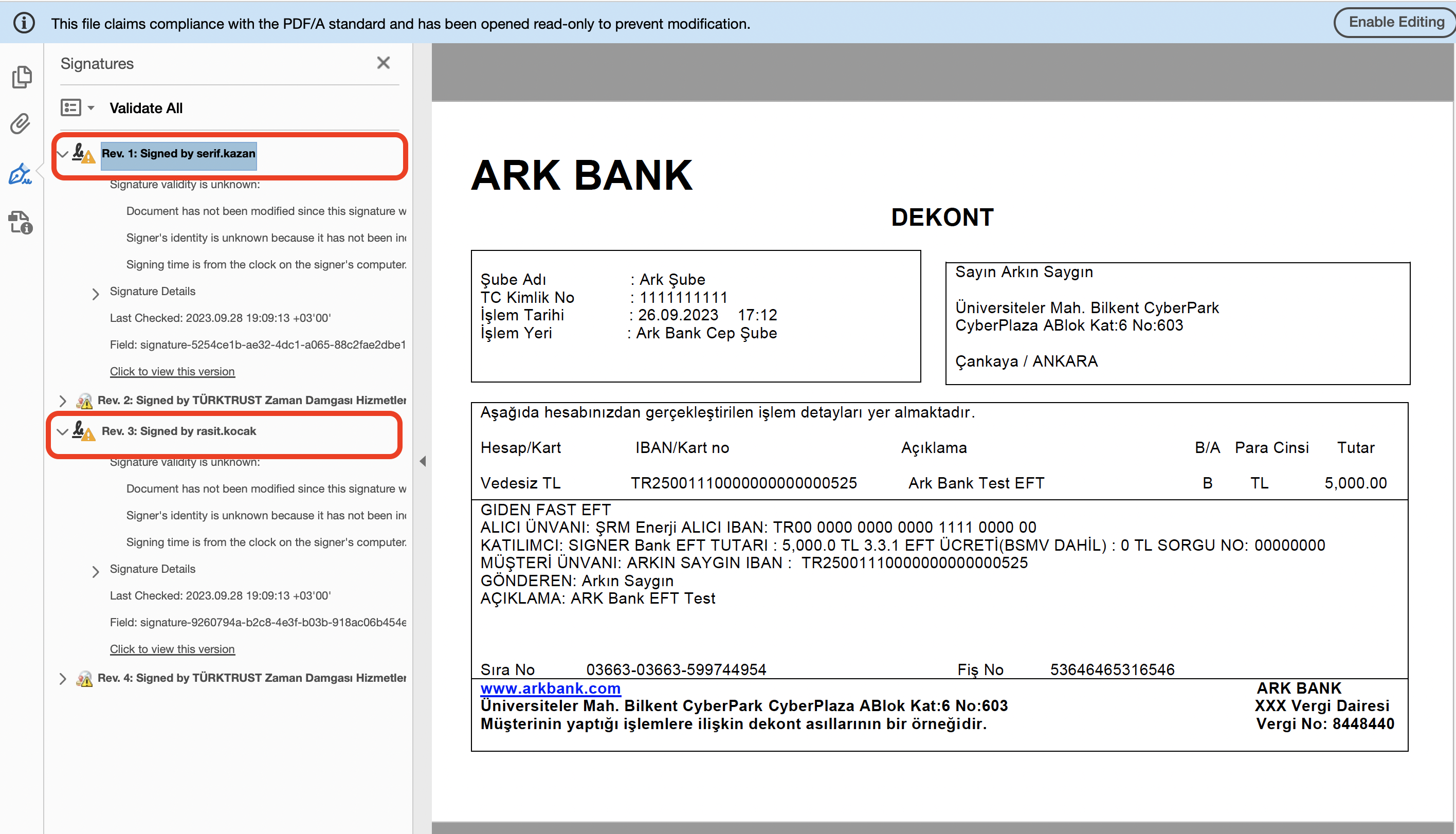Click Rev. 3 'Signing time is from the clock' line

[x=266, y=542]
